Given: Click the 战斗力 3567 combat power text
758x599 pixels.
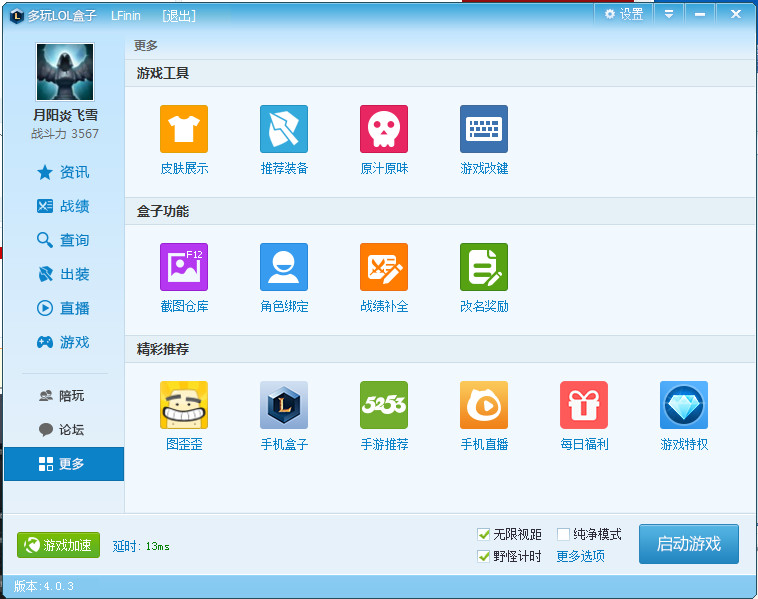Looking at the screenshot, I should pyautogui.click(x=65, y=133).
